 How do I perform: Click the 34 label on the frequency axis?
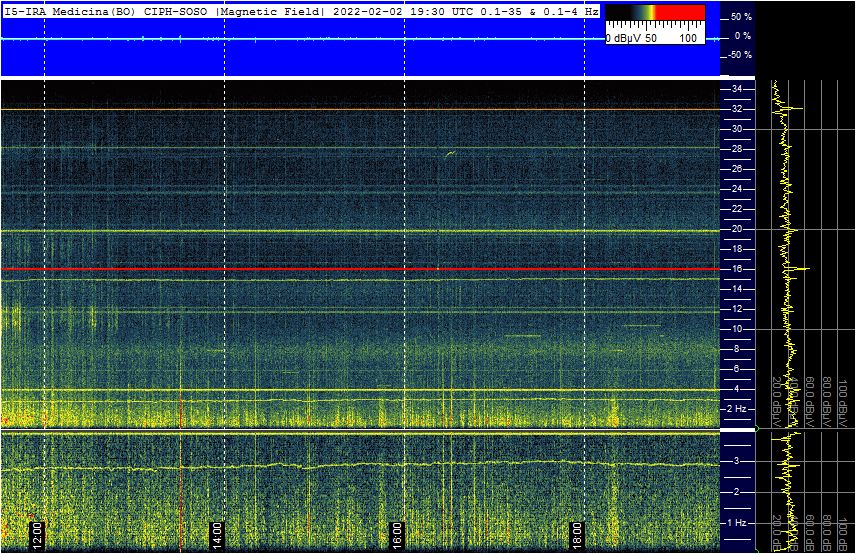point(736,90)
